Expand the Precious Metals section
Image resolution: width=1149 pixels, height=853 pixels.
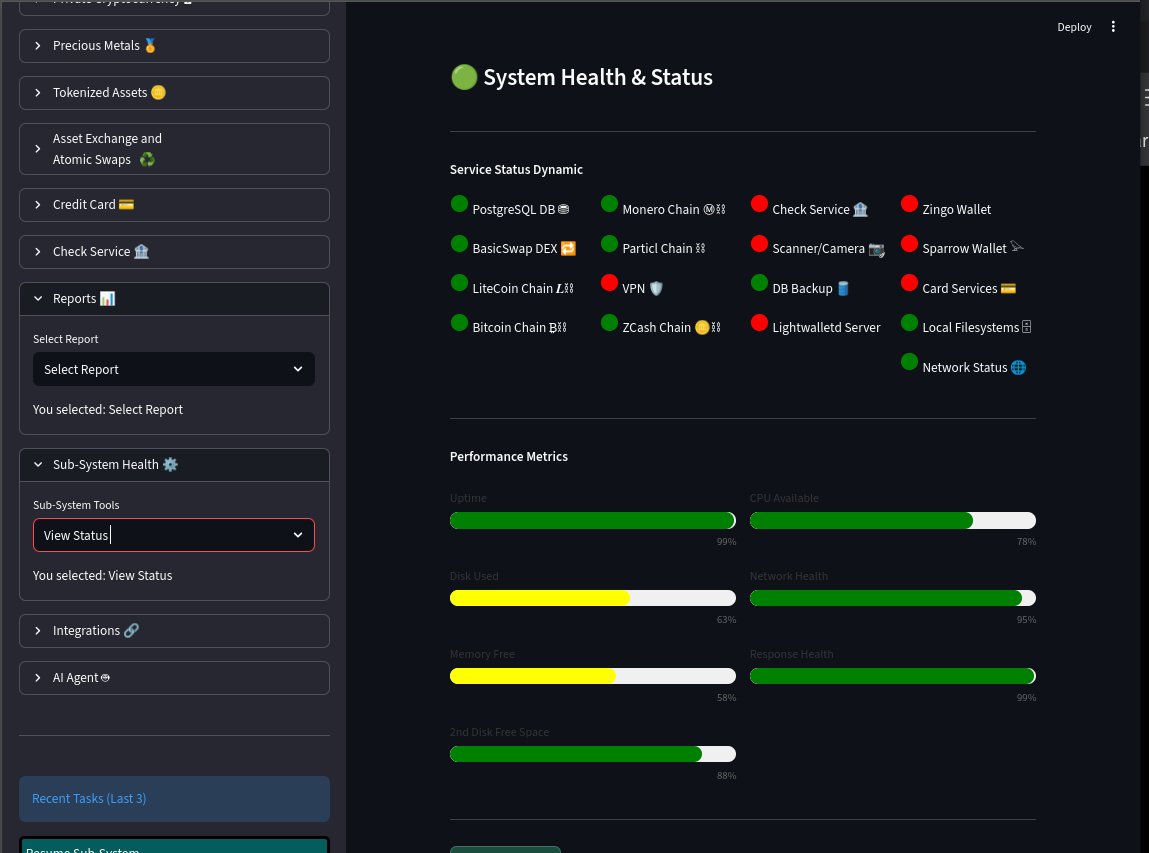tap(174, 46)
